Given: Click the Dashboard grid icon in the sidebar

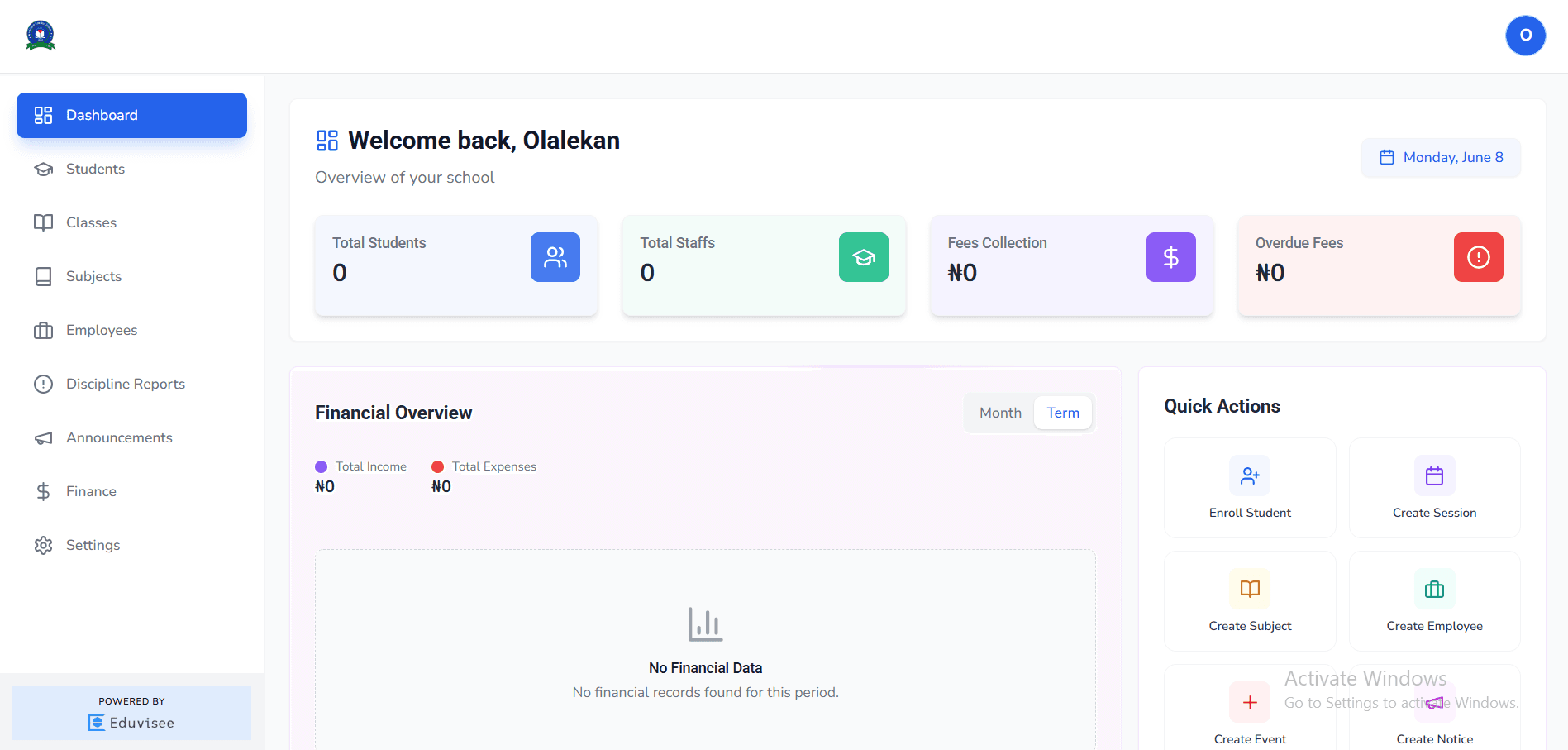Looking at the screenshot, I should click(x=43, y=115).
